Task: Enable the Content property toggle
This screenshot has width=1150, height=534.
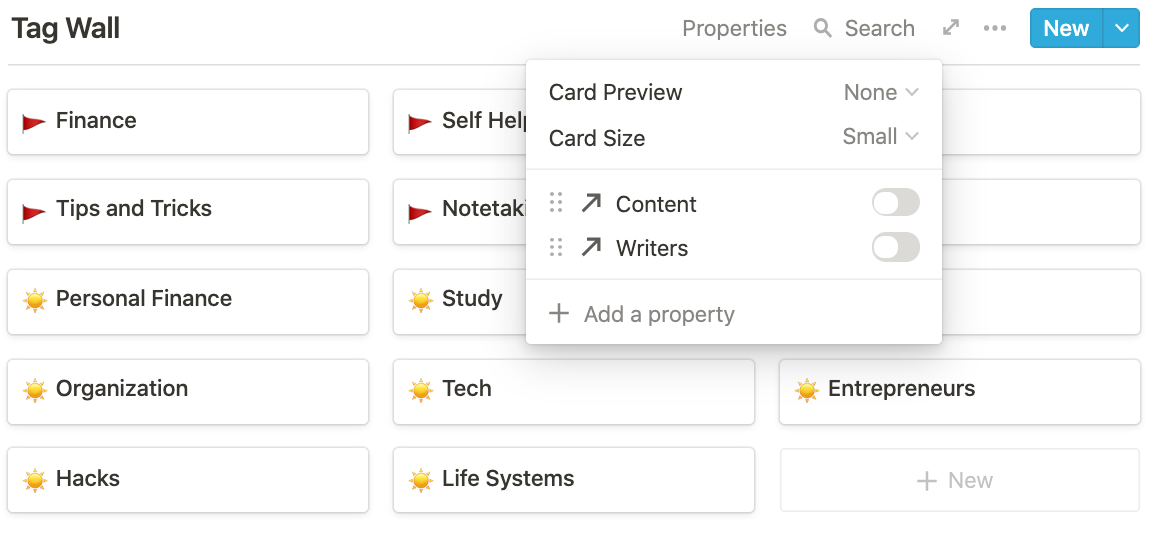Action: 895,204
